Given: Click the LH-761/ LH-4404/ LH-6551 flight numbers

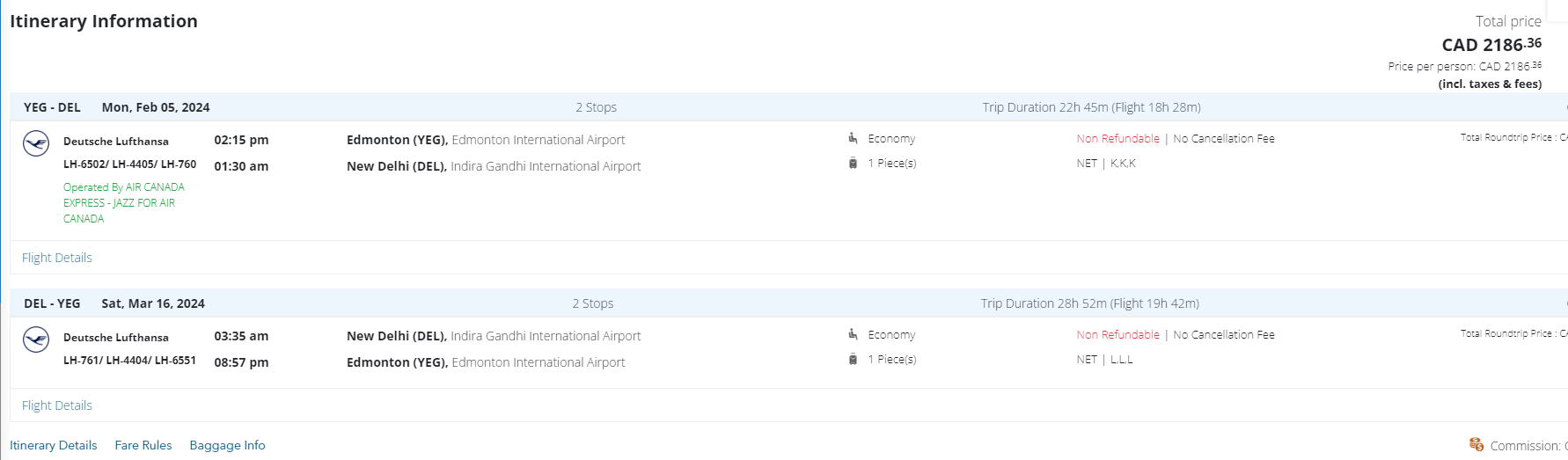Looking at the screenshot, I should (129, 361).
